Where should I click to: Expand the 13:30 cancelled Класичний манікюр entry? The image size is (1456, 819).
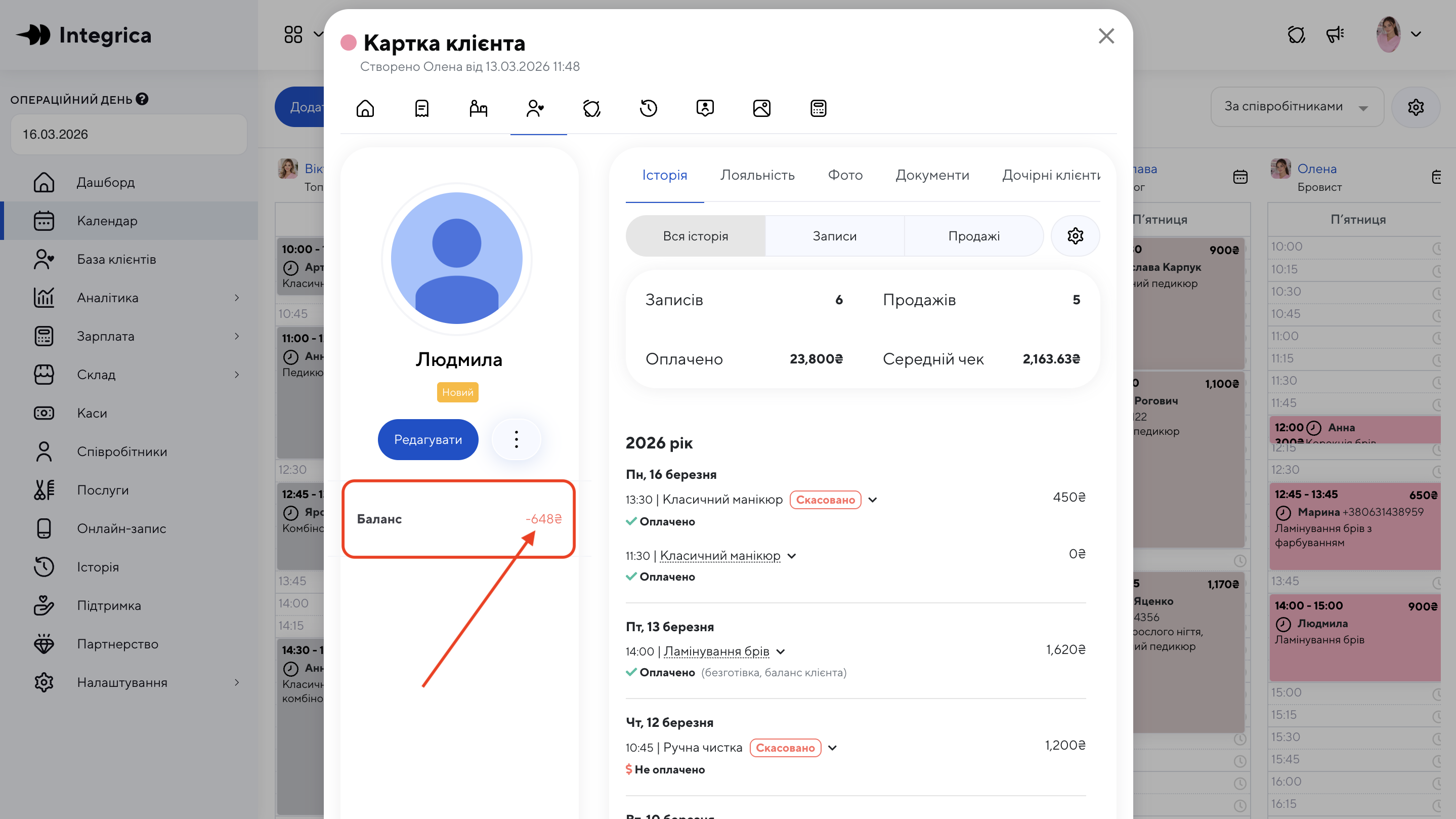click(873, 500)
